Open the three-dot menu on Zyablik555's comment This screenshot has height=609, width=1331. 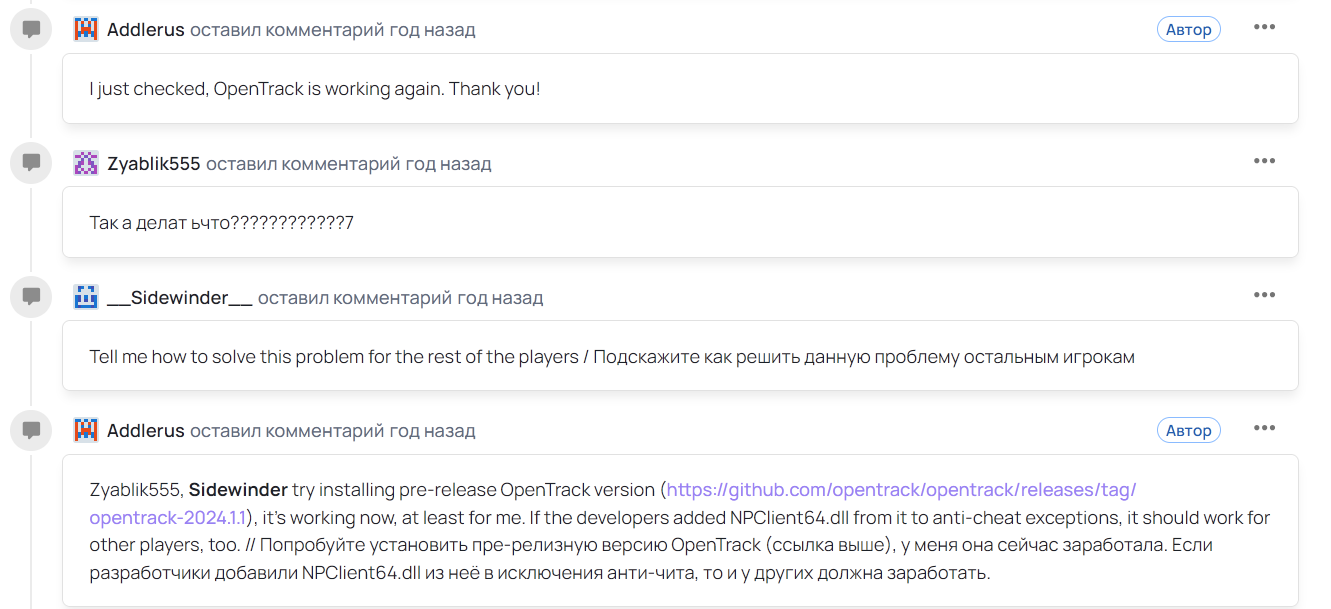coord(1264,161)
